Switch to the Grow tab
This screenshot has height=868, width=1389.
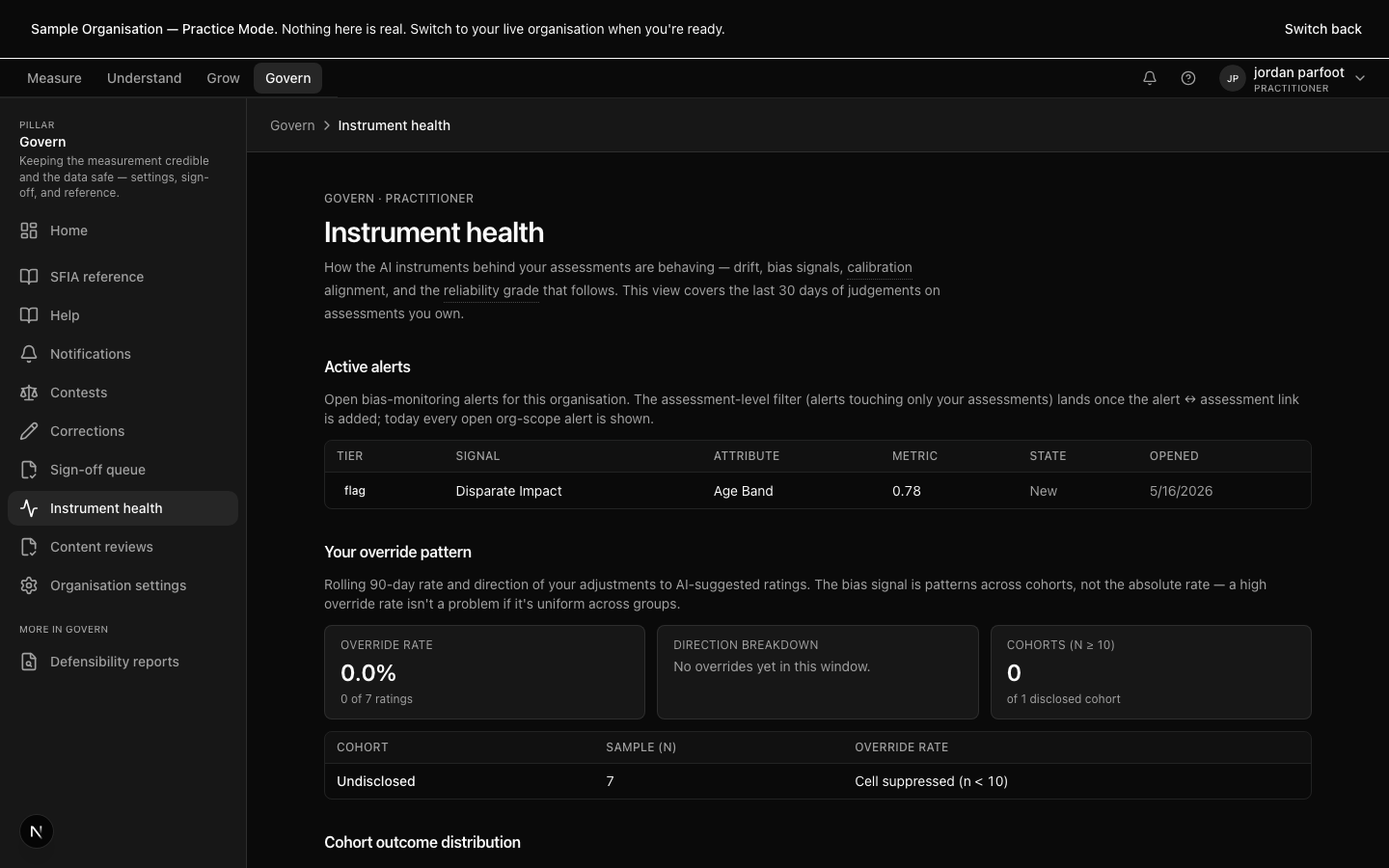223,78
